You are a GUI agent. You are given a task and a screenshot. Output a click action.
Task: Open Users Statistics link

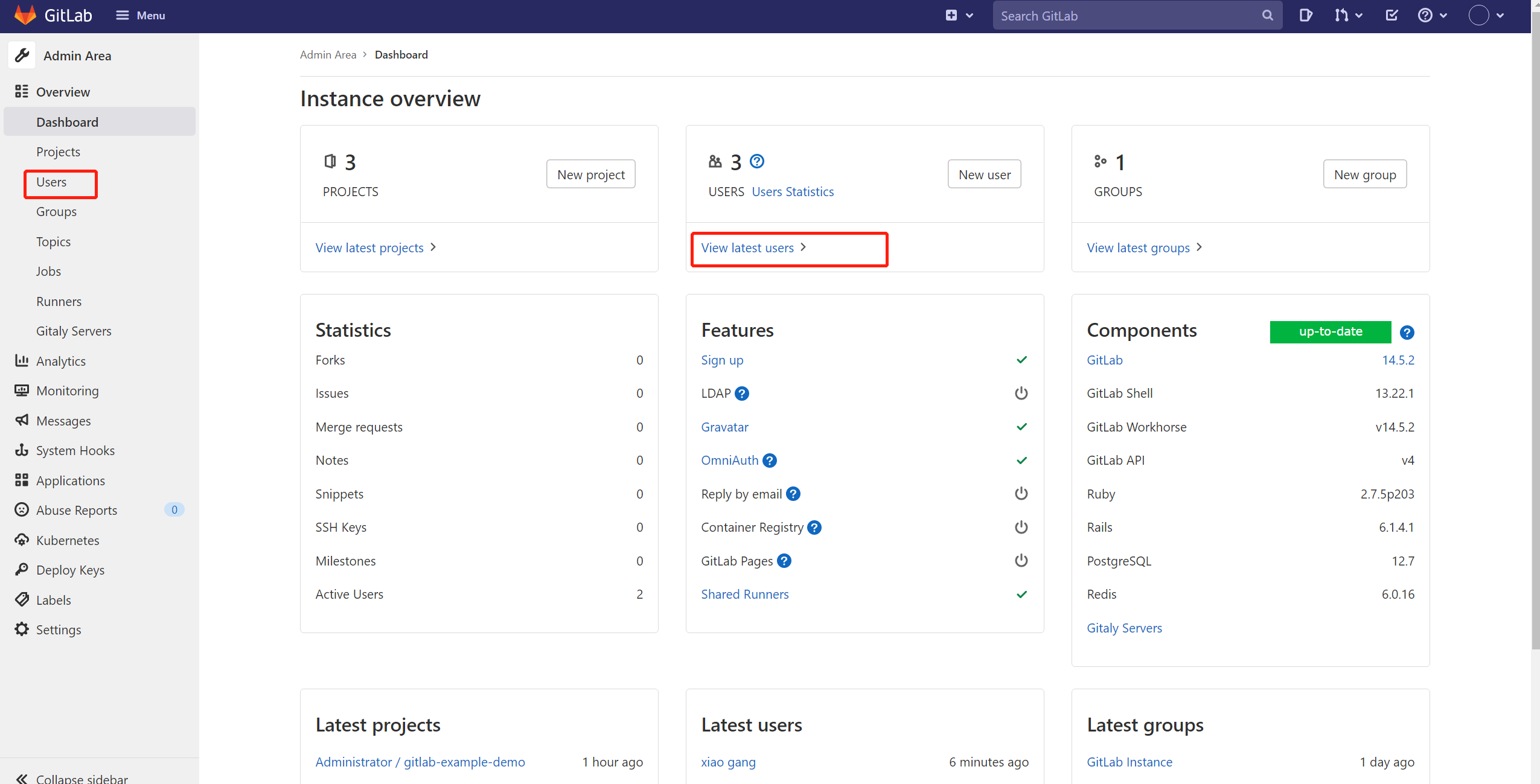coord(793,191)
